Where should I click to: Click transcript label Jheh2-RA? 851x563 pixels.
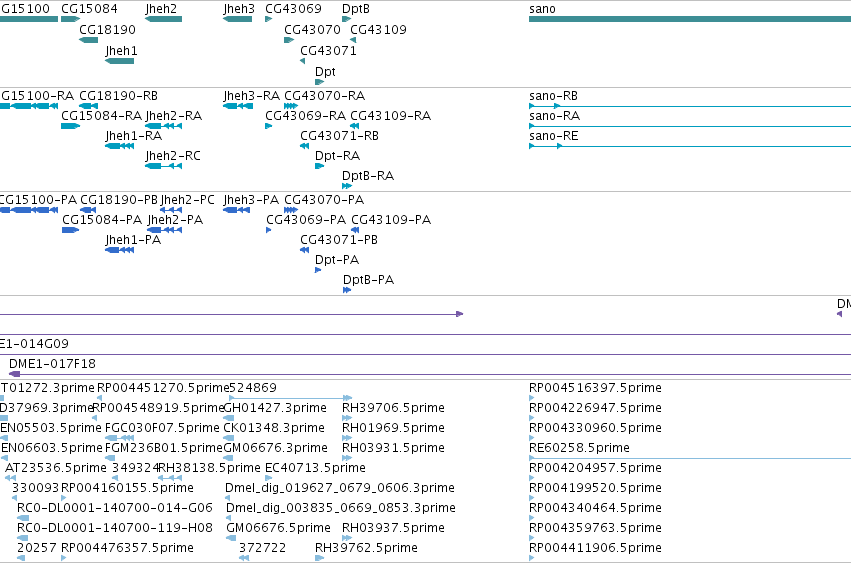(x=174, y=116)
